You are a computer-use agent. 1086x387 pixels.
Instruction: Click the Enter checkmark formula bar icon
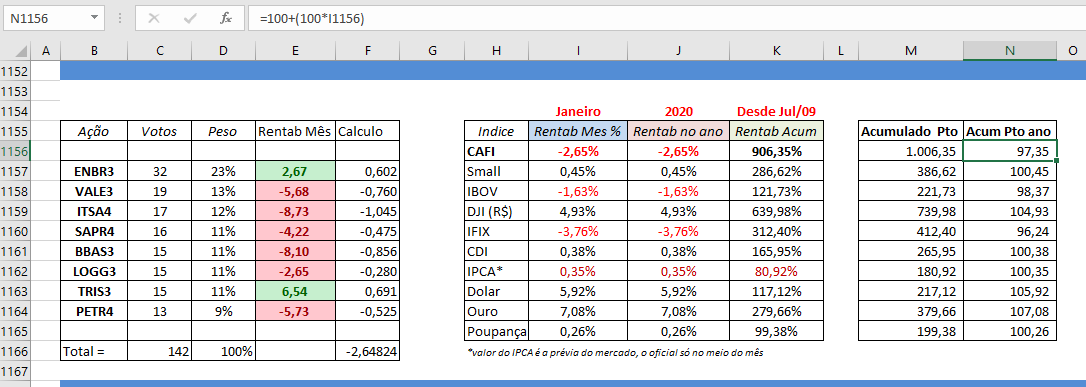click(190, 19)
